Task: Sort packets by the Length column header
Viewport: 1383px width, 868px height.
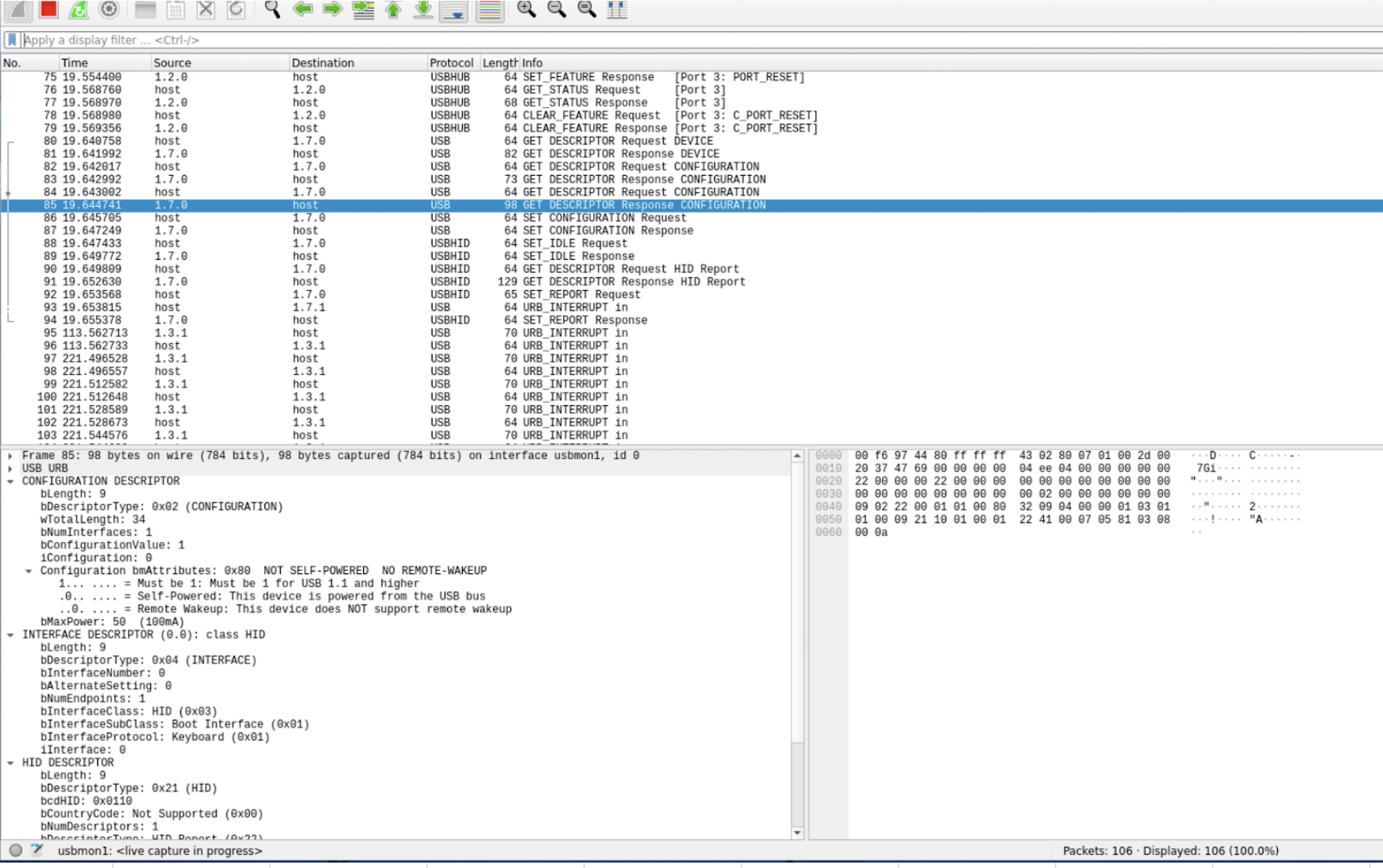Action: tap(499, 63)
